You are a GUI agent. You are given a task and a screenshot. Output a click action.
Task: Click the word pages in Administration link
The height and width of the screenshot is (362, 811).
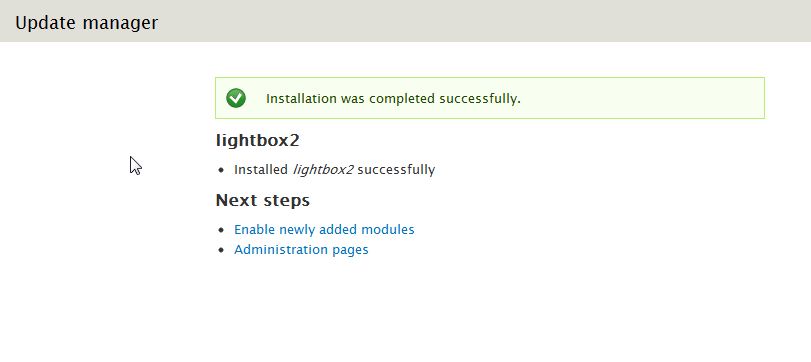(x=349, y=250)
